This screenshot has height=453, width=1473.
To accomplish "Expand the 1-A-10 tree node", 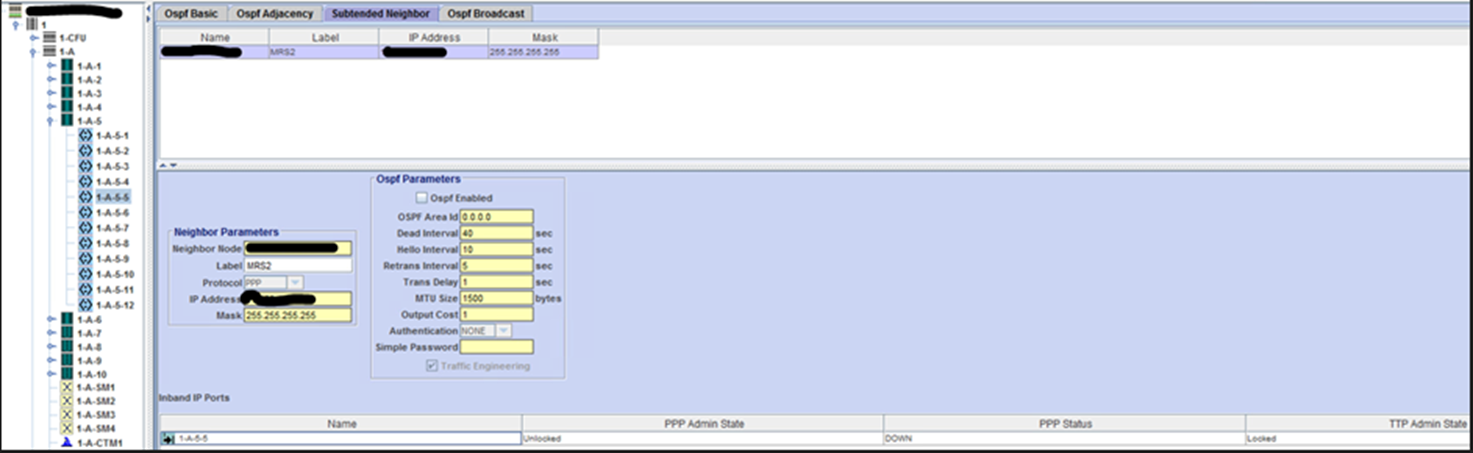I will (51, 374).
